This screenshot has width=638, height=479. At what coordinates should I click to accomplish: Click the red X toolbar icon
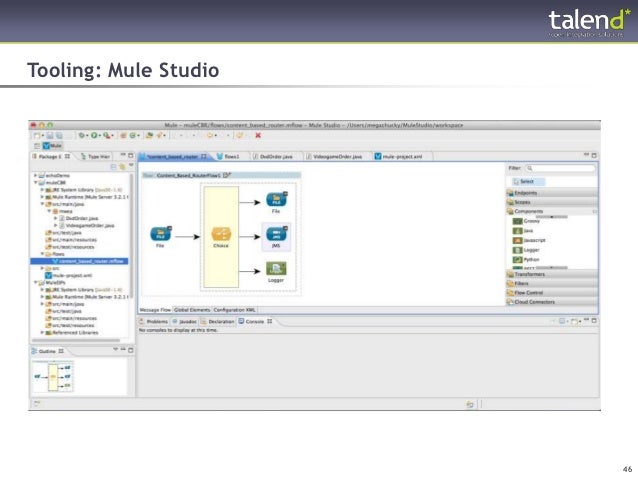pyautogui.click(x=258, y=136)
